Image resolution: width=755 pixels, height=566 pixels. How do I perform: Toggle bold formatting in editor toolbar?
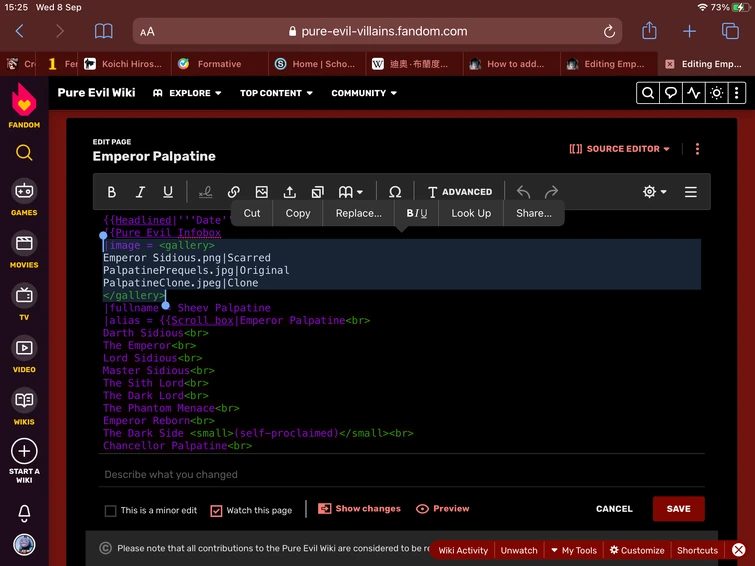click(x=112, y=192)
